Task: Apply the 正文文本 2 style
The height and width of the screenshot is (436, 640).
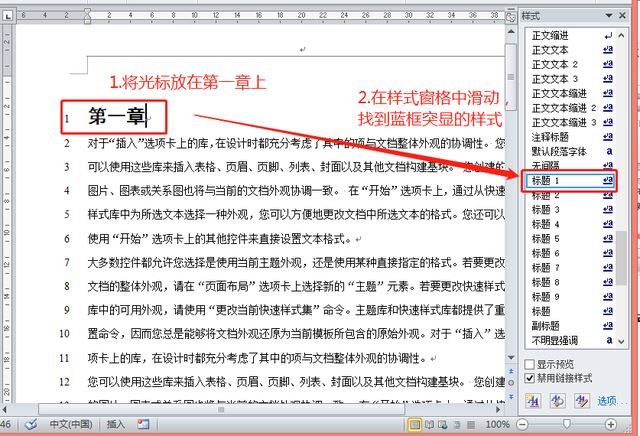Action: [x=570, y=65]
